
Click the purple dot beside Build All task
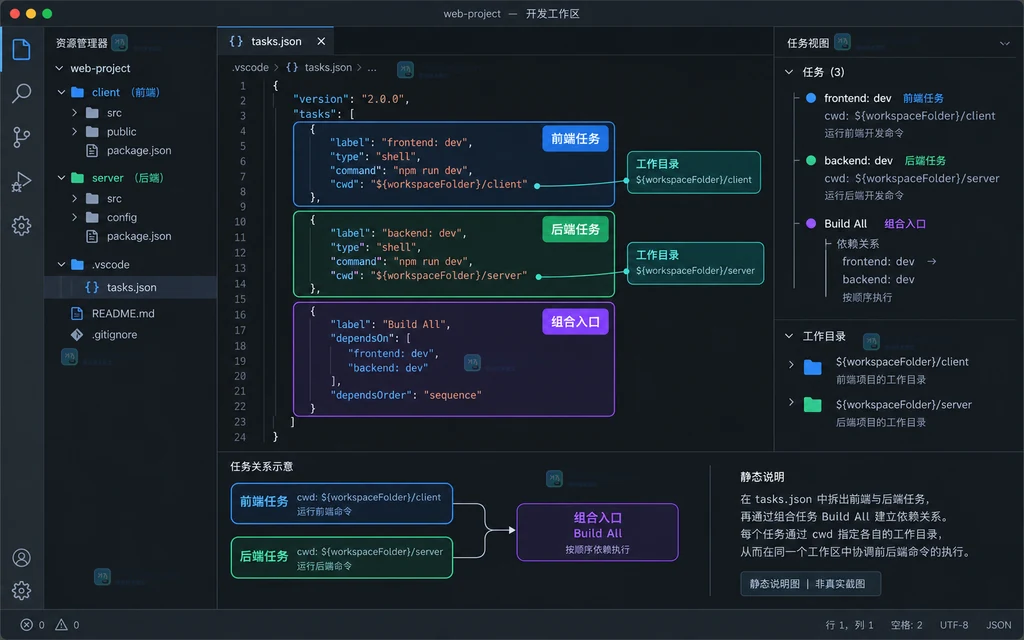[811, 223]
